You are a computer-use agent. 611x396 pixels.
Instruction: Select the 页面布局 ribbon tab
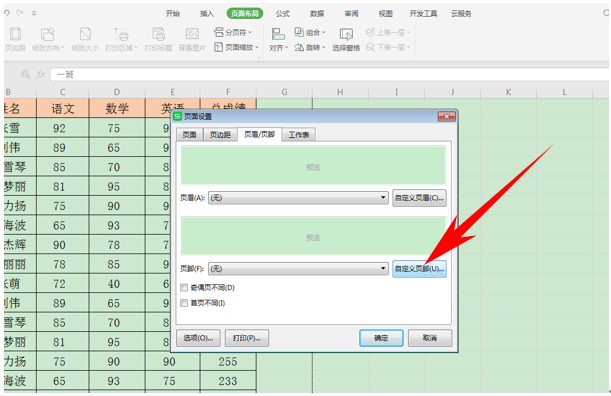pos(245,14)
